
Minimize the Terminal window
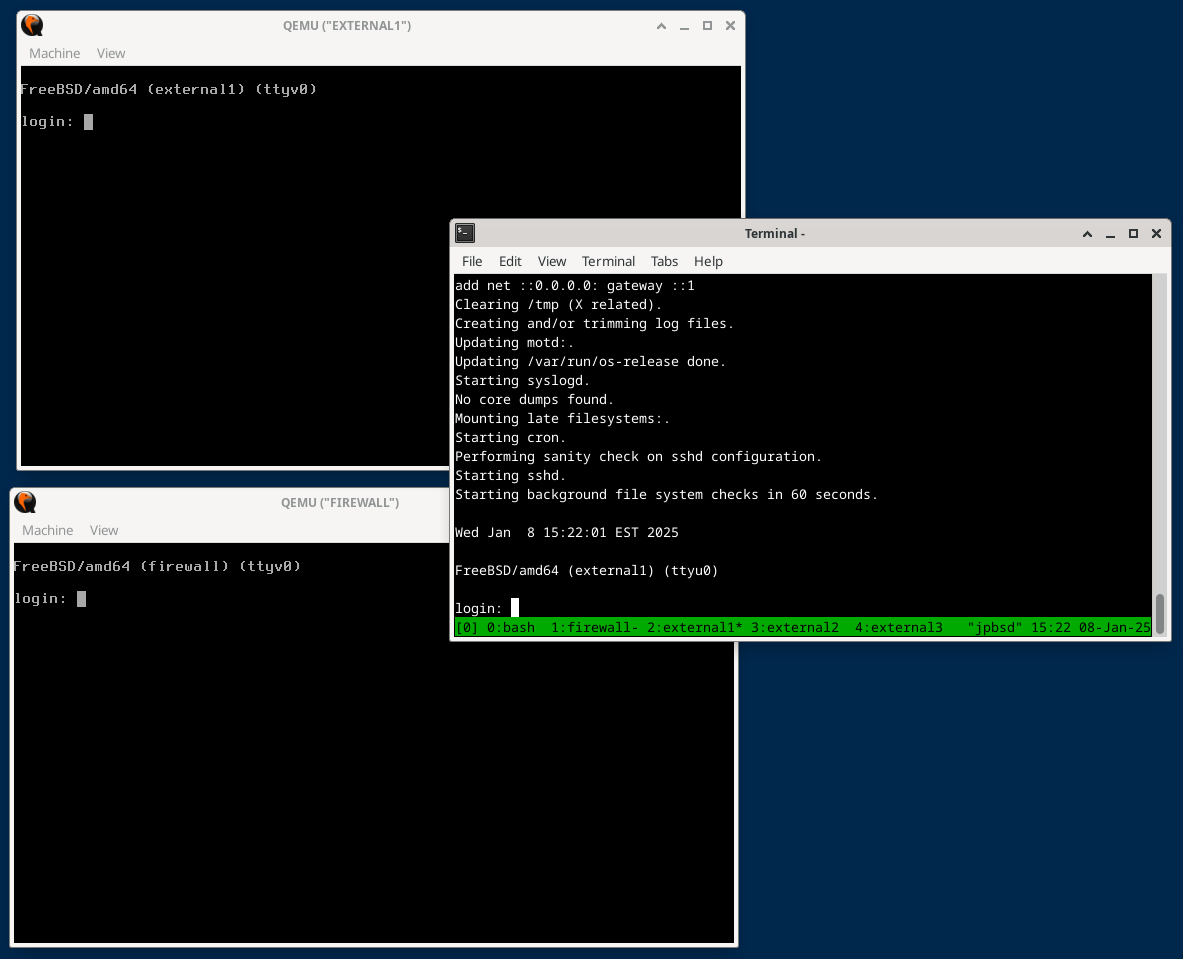tap(1110, 234)
